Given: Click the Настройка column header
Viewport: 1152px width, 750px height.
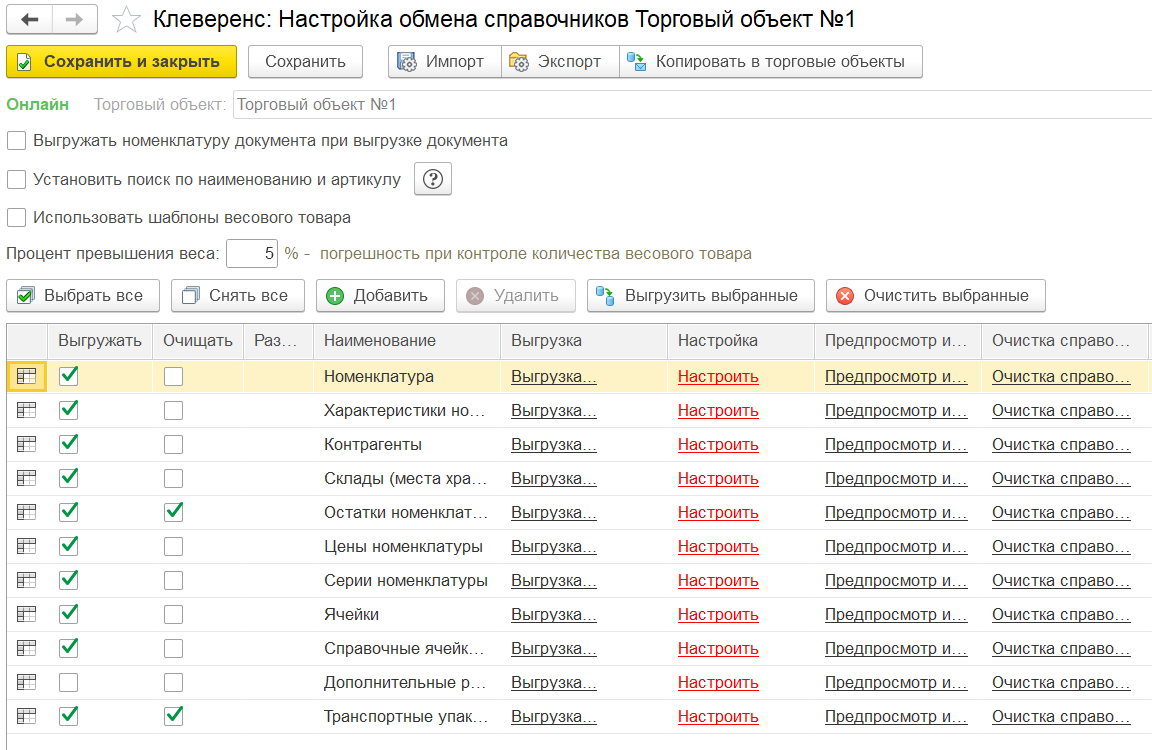Looking at the screenshot, I should 741,341.
